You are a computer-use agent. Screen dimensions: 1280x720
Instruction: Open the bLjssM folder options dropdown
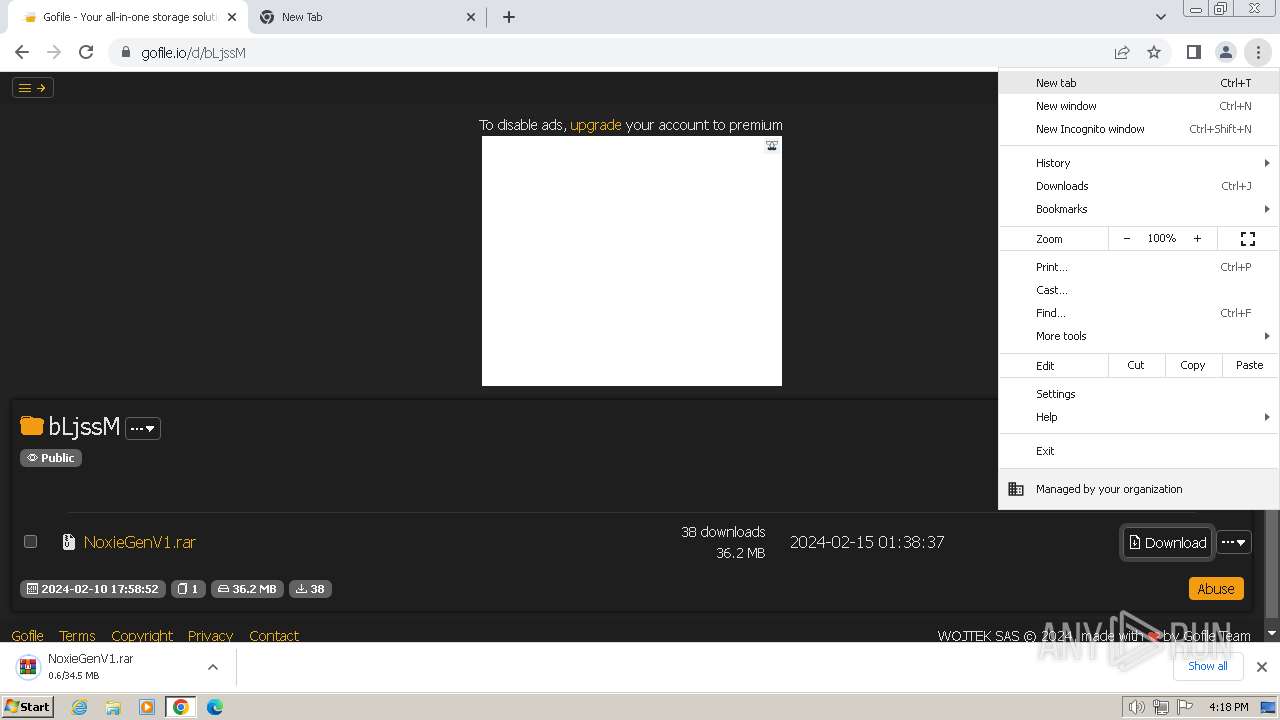pyautogui.click(x=143, y=428)
